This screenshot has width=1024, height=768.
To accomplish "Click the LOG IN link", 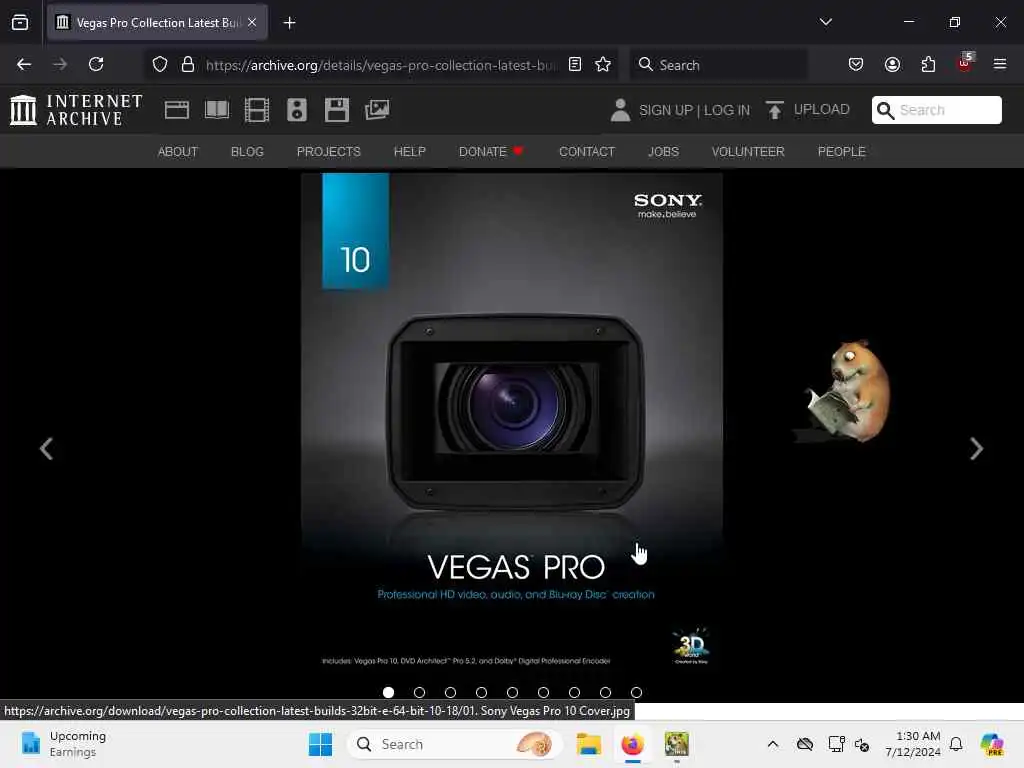I will coord(727,110).
